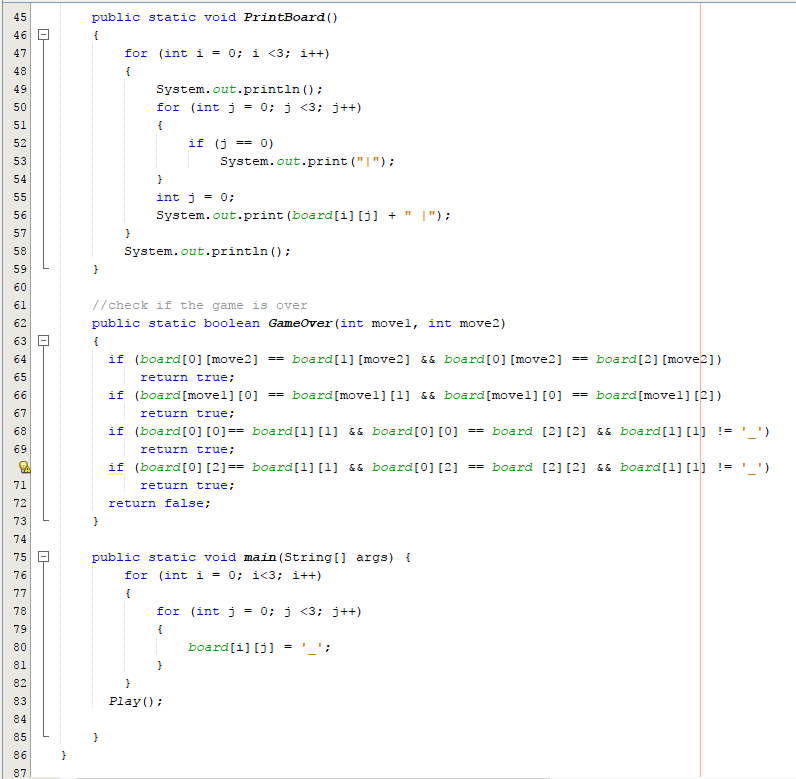Click line number 45 in gutter
The width and height of the screenshot is (796, 779).
coord(20,17)
